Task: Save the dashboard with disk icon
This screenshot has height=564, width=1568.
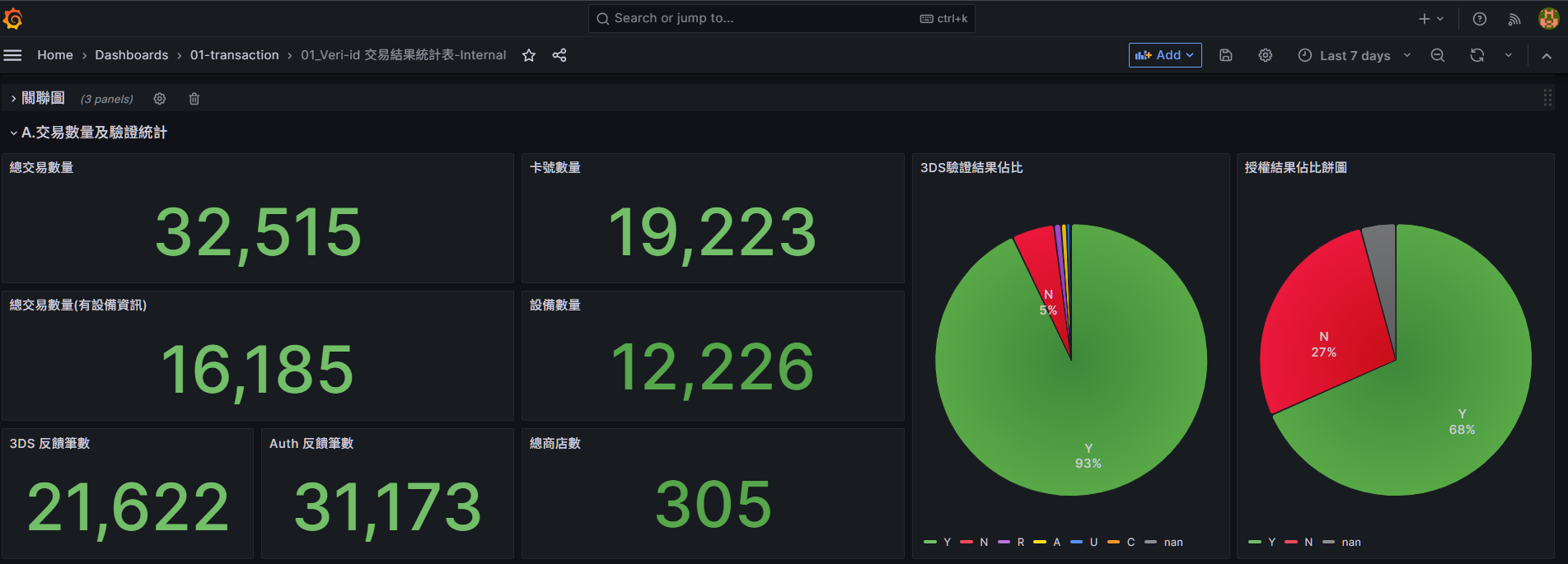Action: (1226, 55)
